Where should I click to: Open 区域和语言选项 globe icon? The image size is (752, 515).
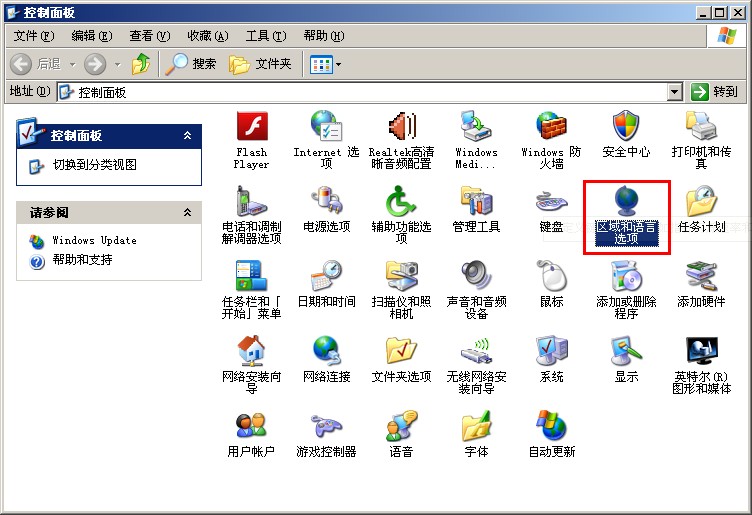point(626,202)
